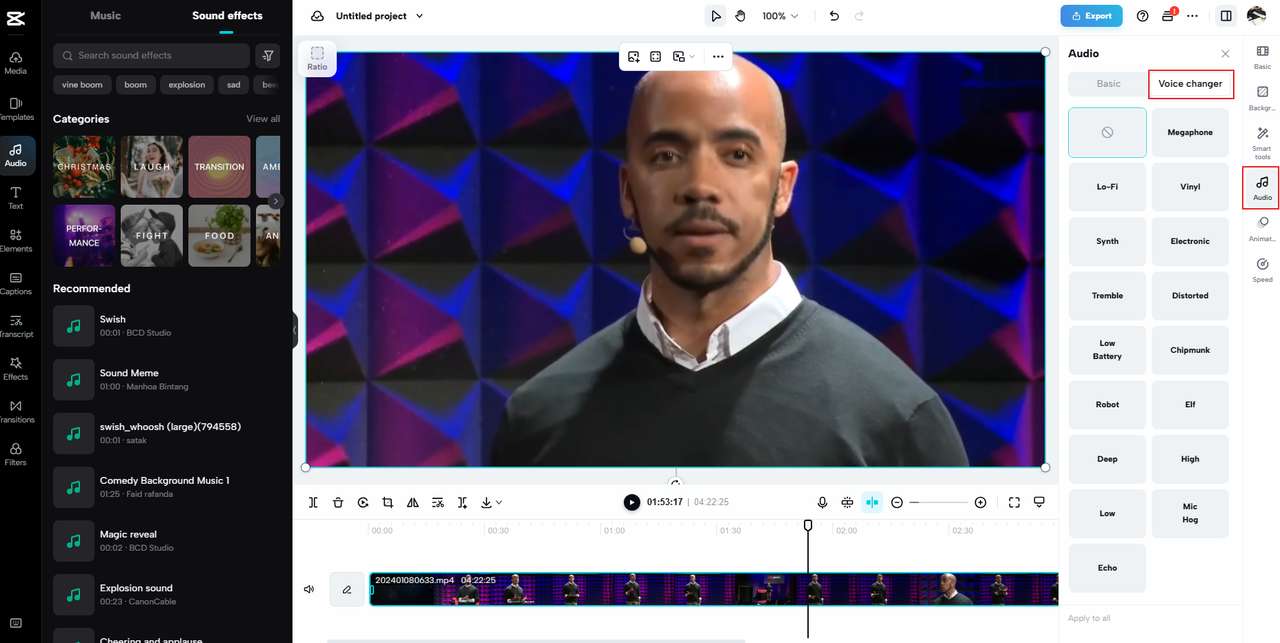Undo the last action
The image size is (1280, 643).
click(834, 16)
